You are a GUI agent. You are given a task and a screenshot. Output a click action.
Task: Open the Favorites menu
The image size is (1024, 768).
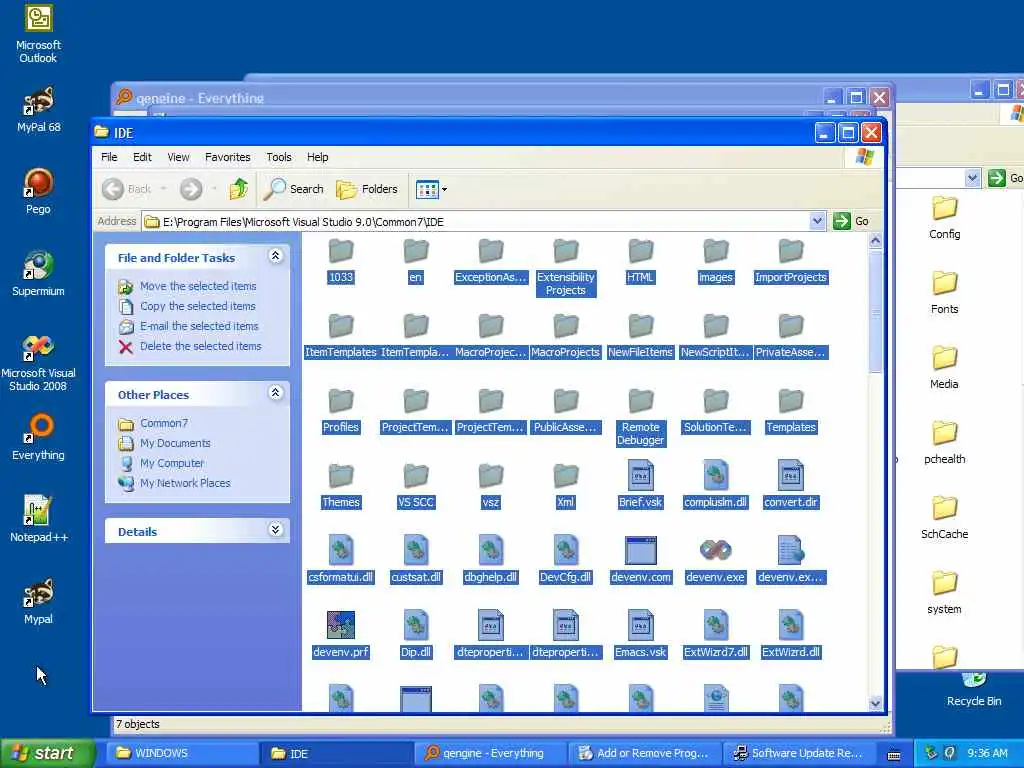(x=227, y=157)
